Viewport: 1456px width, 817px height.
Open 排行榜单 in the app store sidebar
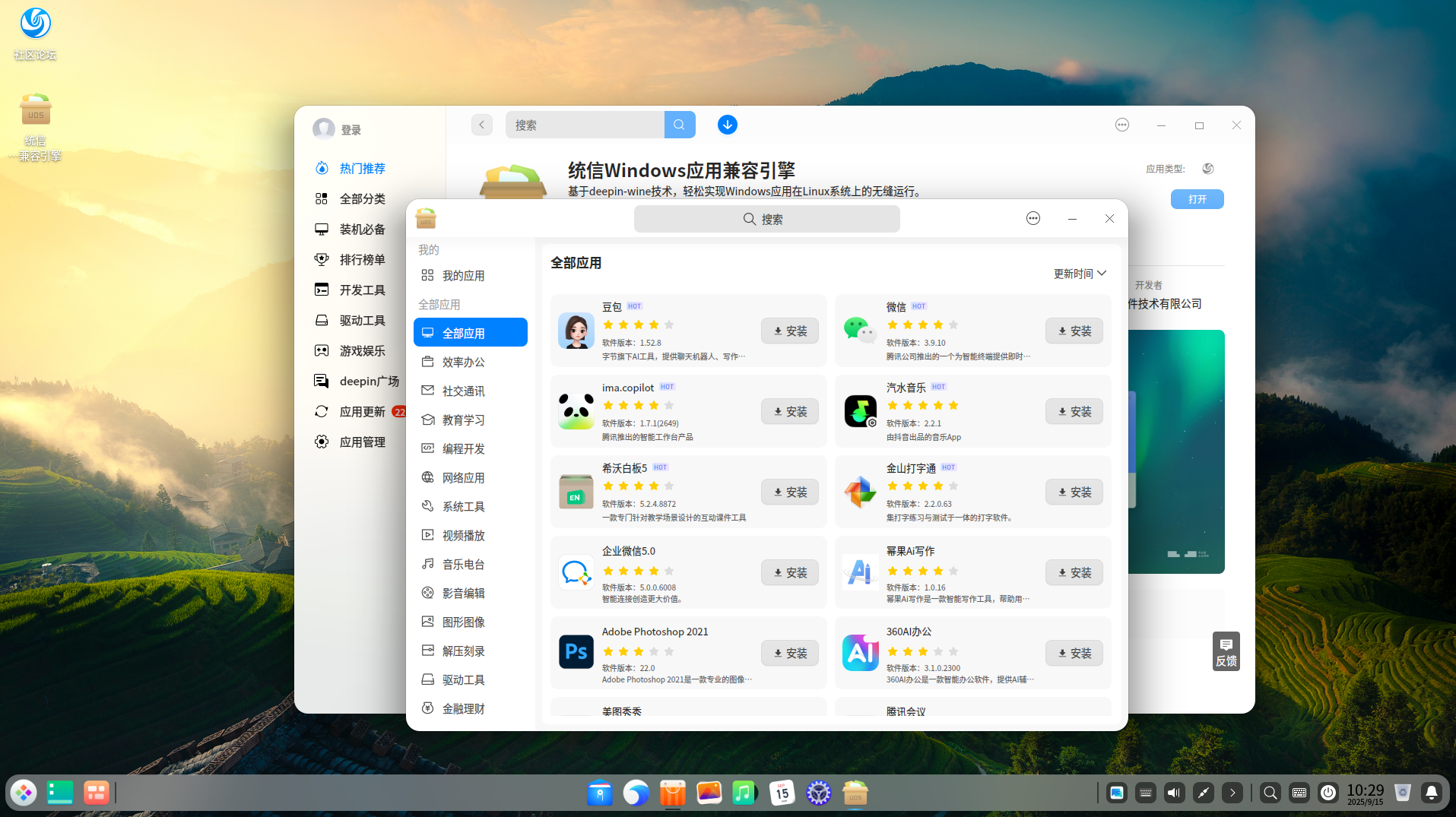363,259
